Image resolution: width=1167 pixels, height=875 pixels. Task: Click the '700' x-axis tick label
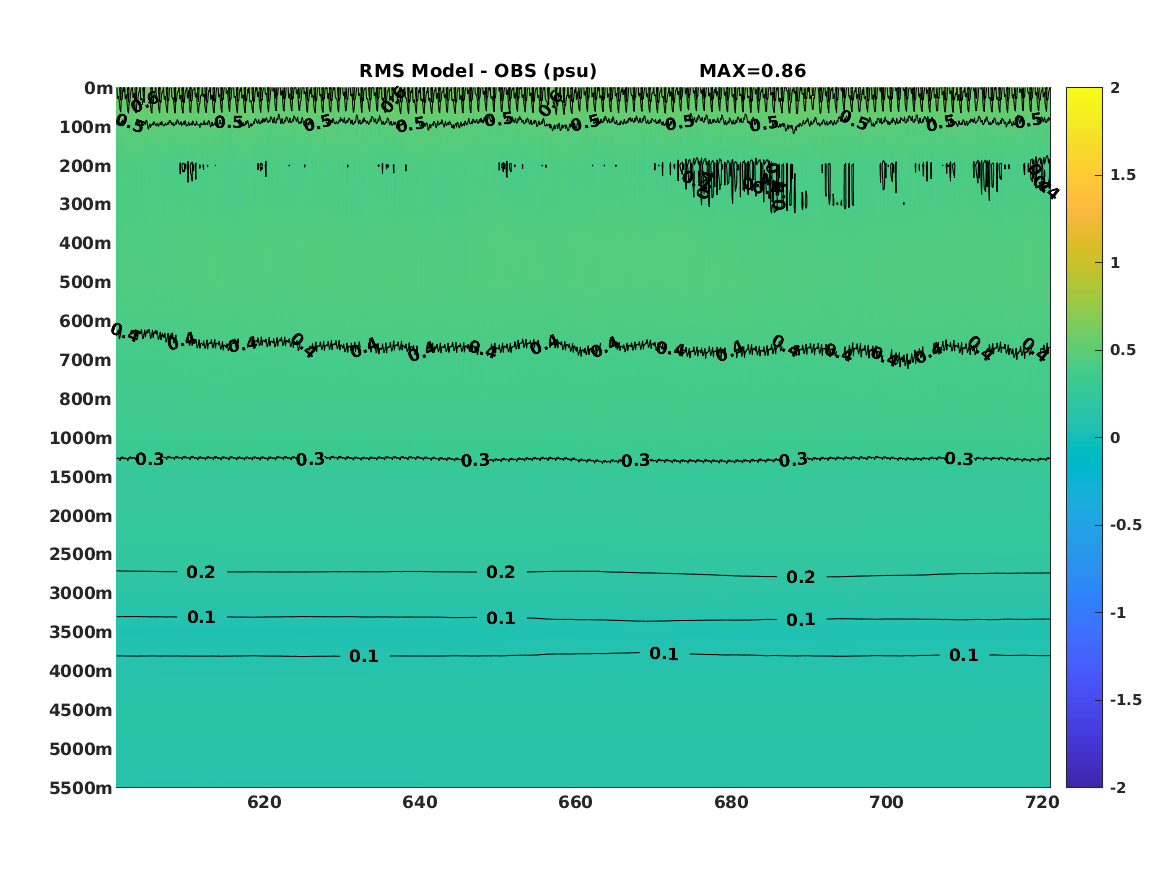pos(886,802)
